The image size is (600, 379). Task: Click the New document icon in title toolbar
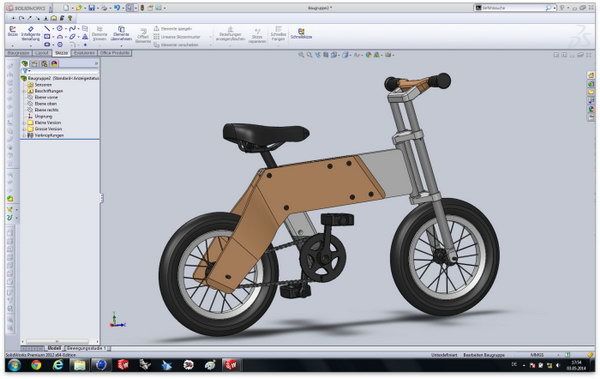pyautogui.click(x=66, y=8)
